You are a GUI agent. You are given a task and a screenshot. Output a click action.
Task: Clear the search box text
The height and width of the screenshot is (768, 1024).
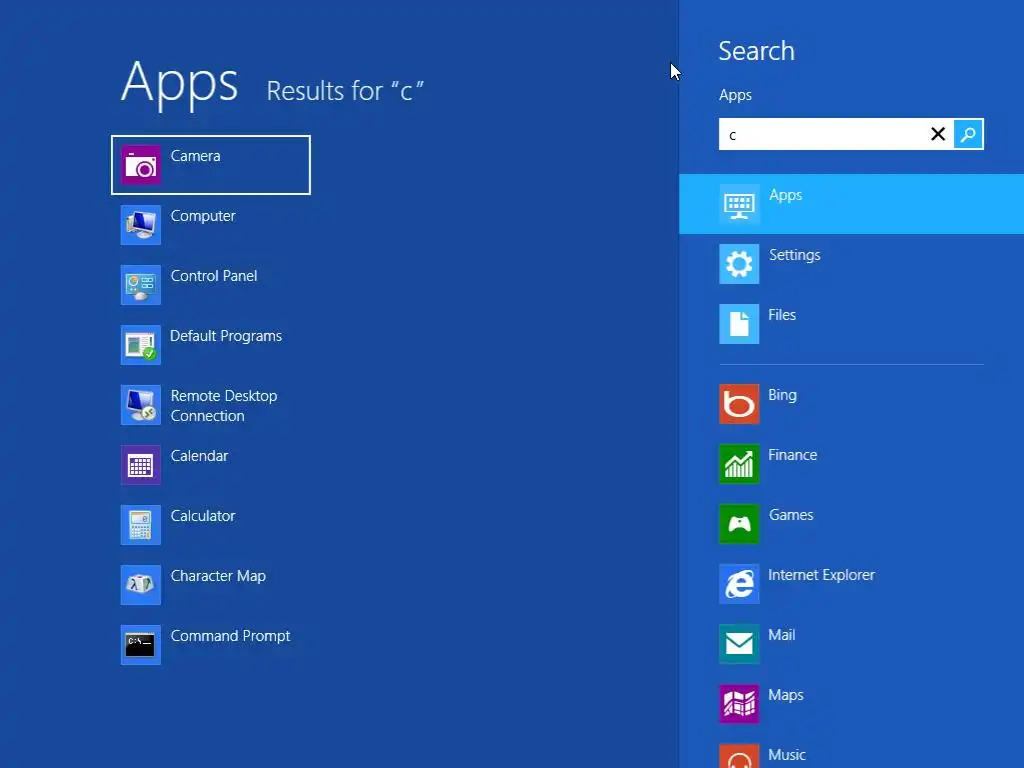coord(938,134)
